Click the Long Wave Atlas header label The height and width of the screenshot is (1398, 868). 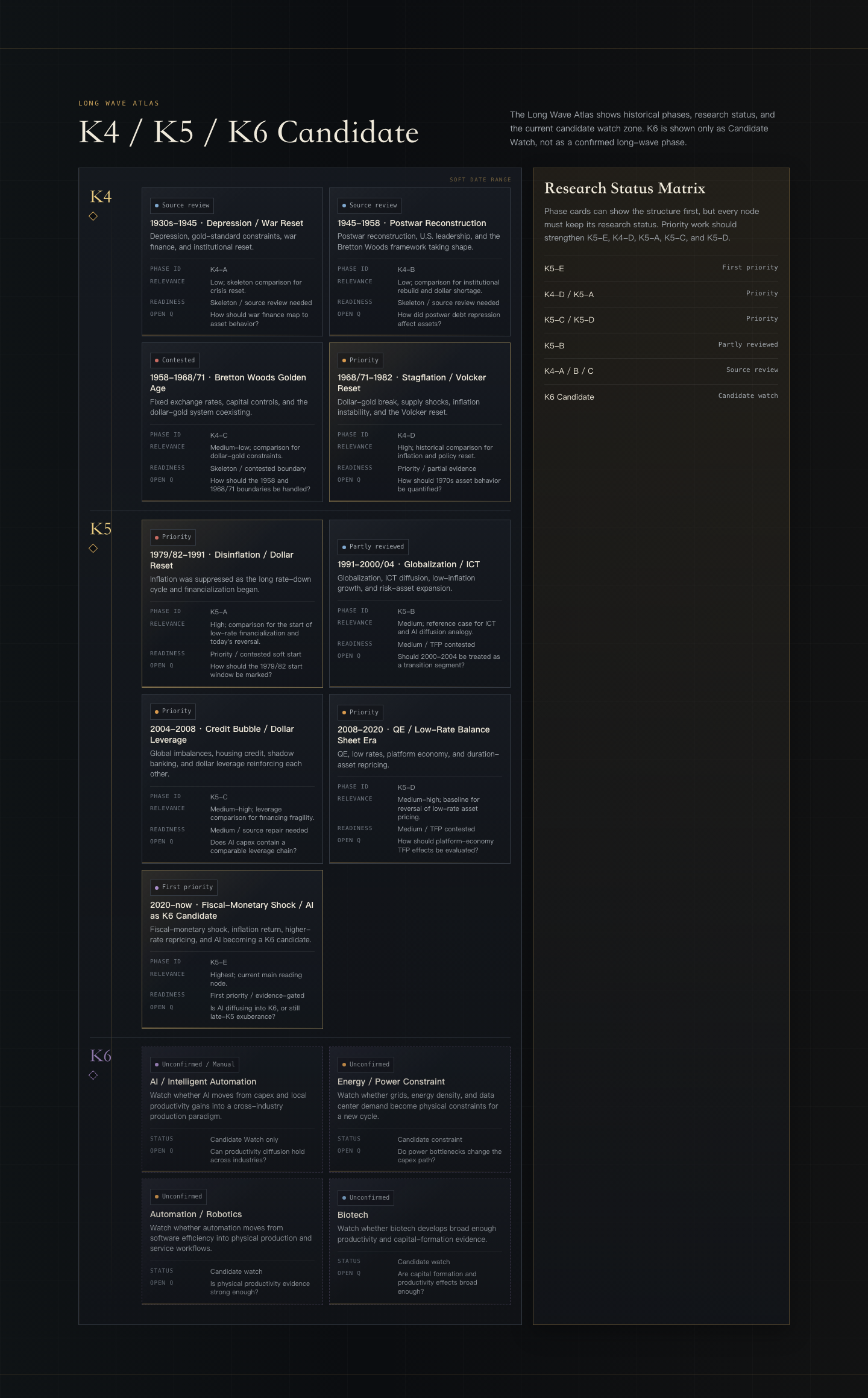pos(119,103)
